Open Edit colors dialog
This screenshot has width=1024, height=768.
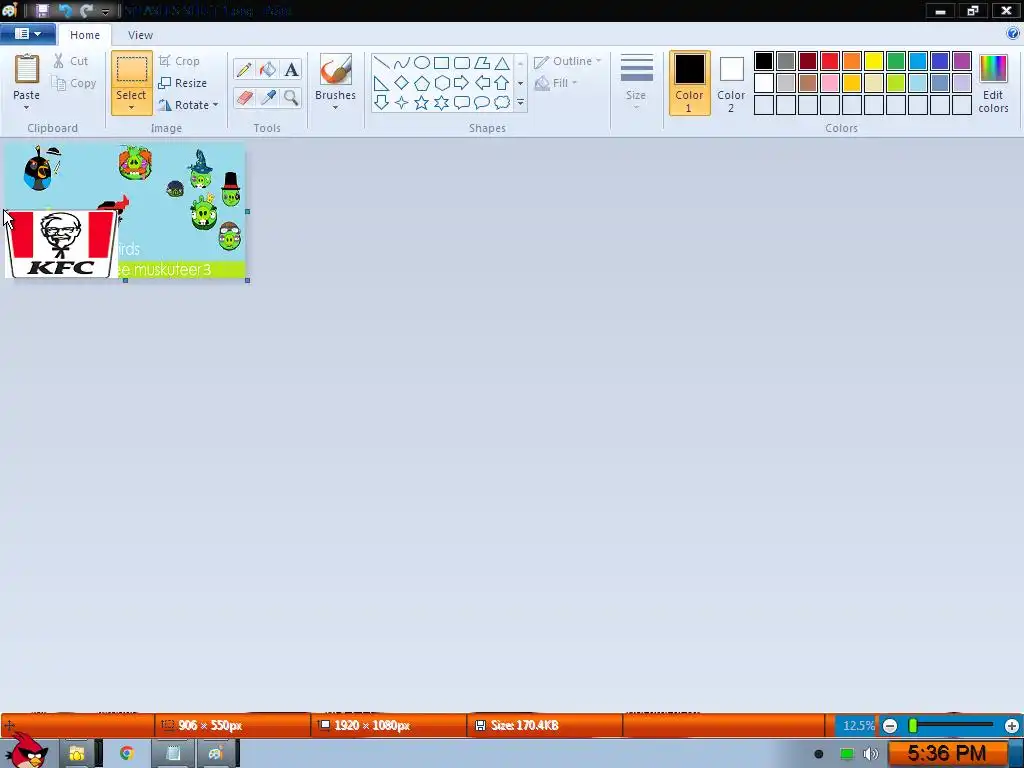(x=993, y=84)
